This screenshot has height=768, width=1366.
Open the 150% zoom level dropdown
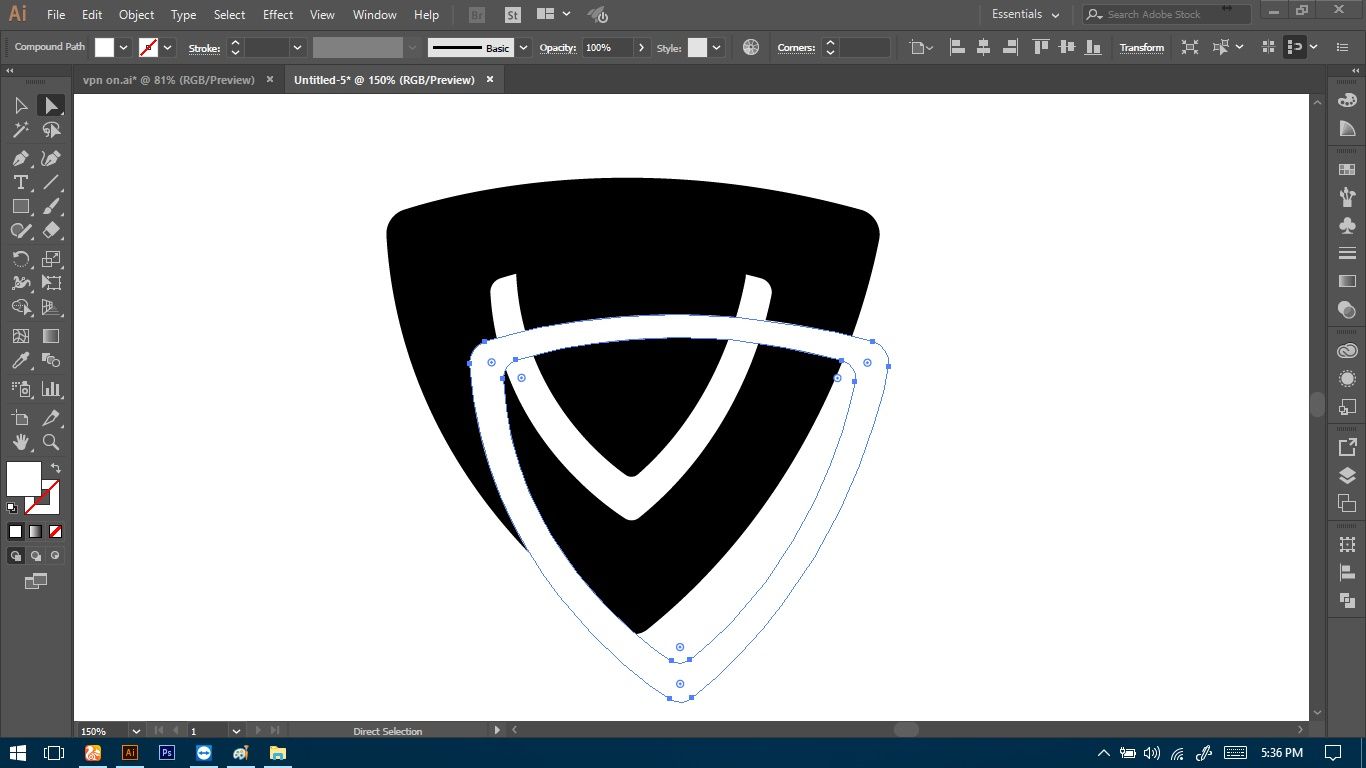(x=137, y=731)
